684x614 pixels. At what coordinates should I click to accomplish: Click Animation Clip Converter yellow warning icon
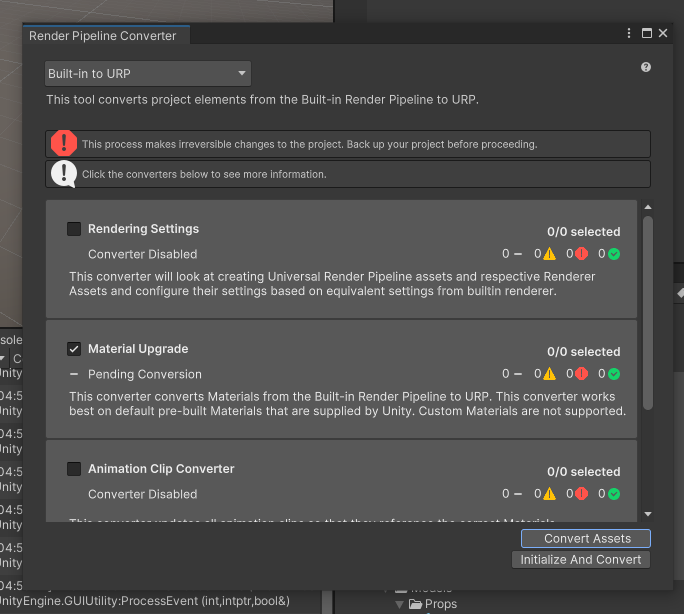point(549,494)
